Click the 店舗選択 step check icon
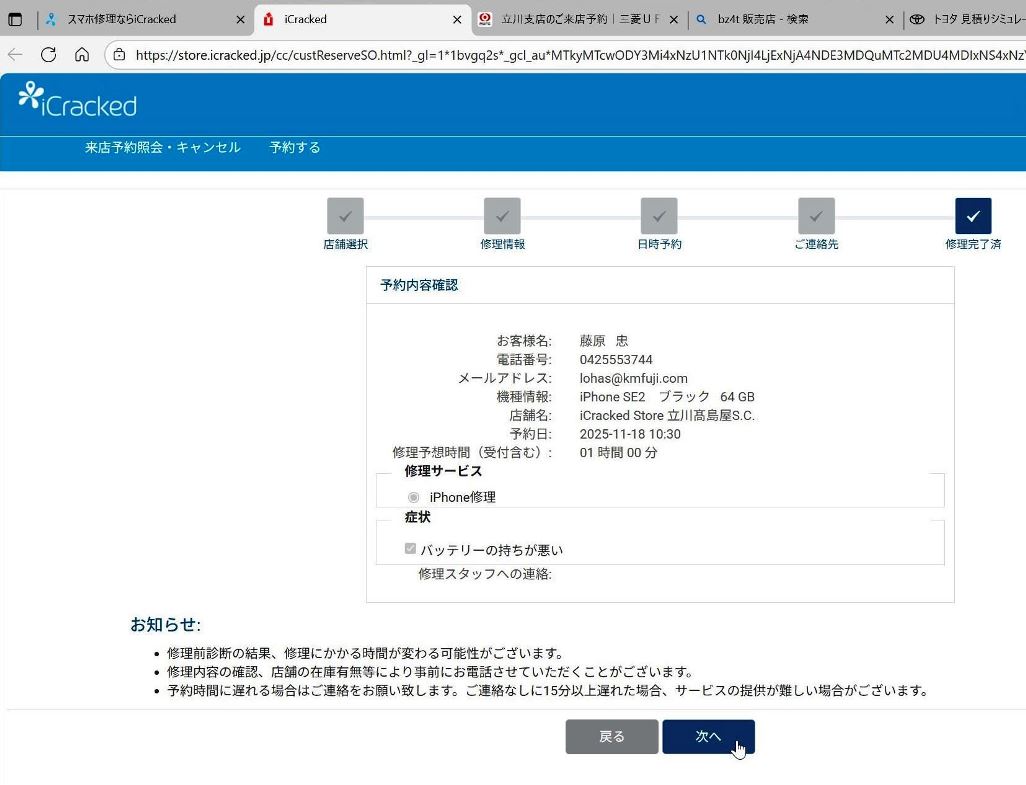1026x785 pixels. point(345,216)
